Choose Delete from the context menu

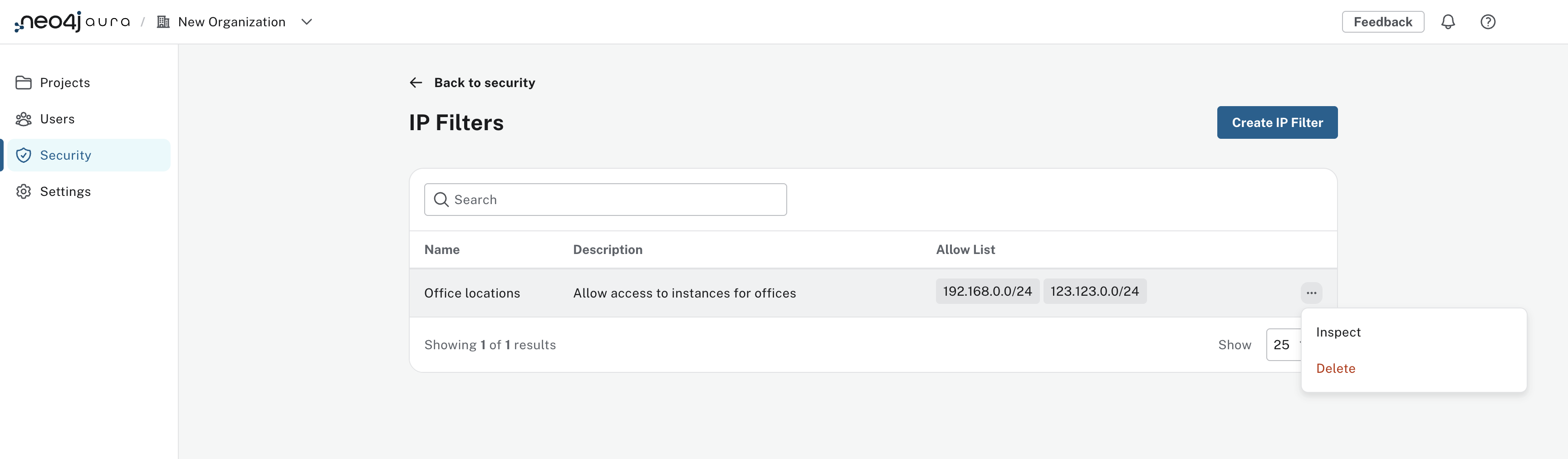point(1336,368)
